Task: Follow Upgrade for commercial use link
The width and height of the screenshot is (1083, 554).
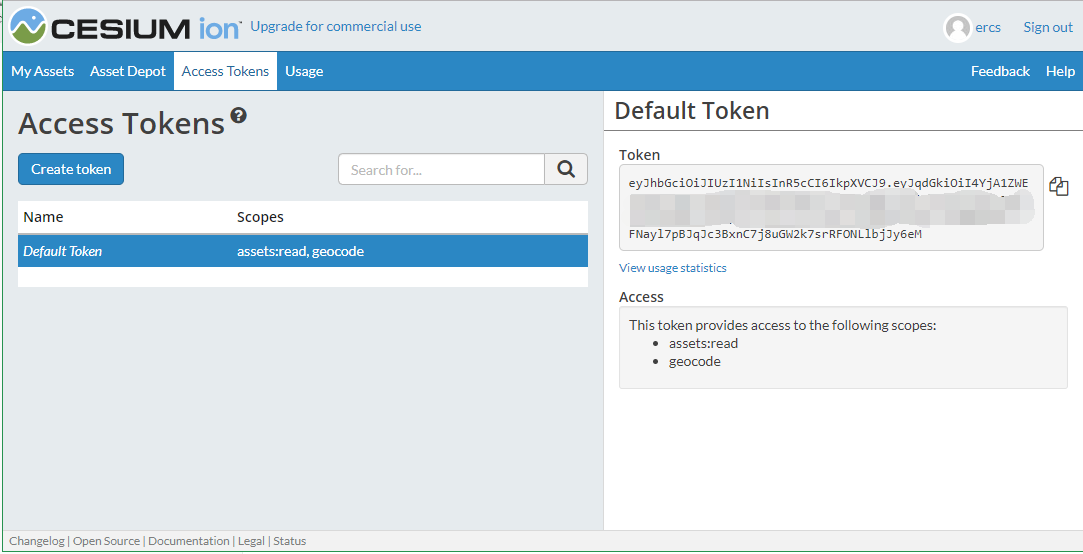Action: [x=336, y=27]
